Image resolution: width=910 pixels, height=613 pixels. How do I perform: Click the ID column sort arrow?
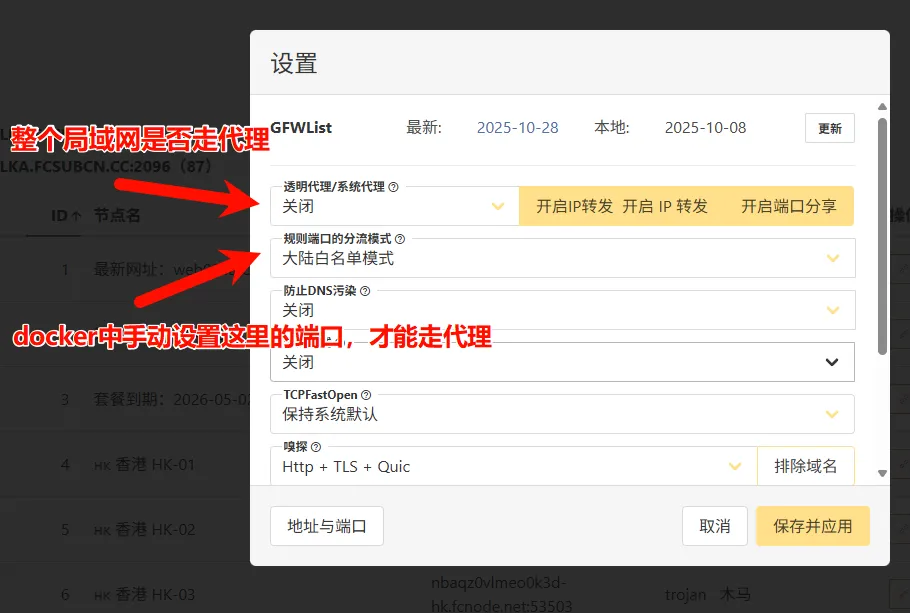(x=77, y=215)
